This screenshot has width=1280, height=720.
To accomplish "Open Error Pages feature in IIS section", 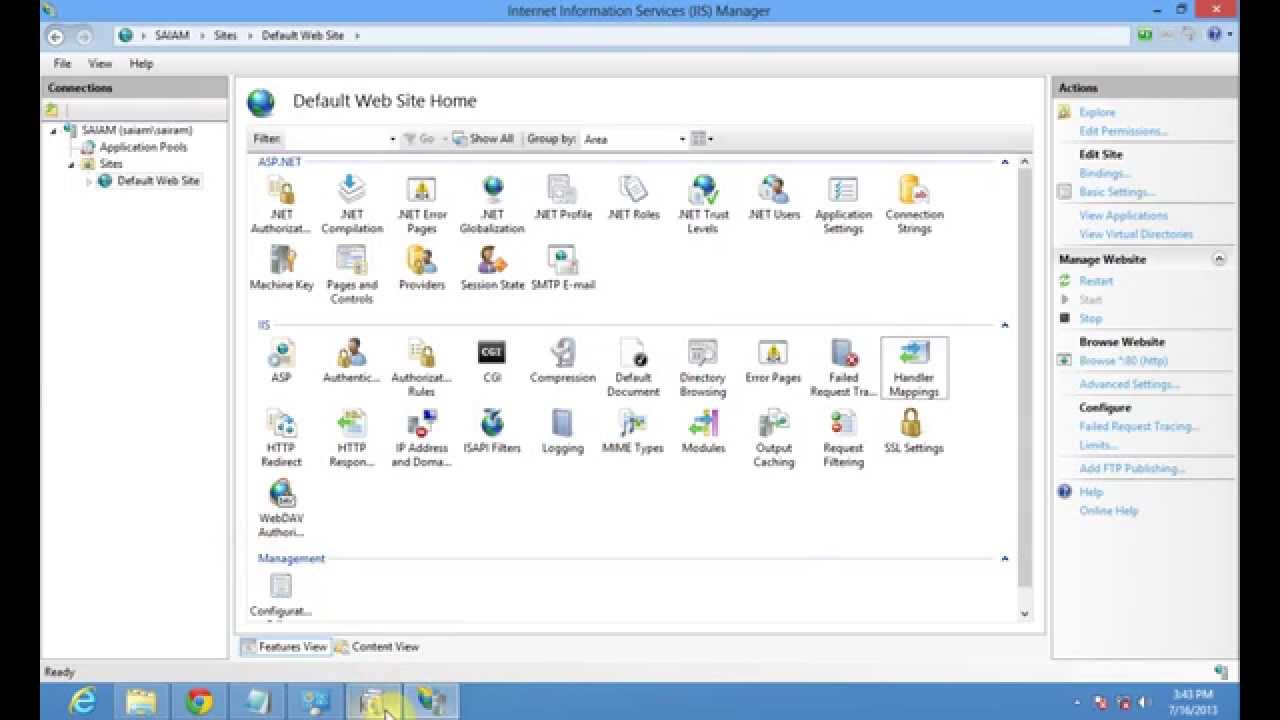I will [773, 360].
